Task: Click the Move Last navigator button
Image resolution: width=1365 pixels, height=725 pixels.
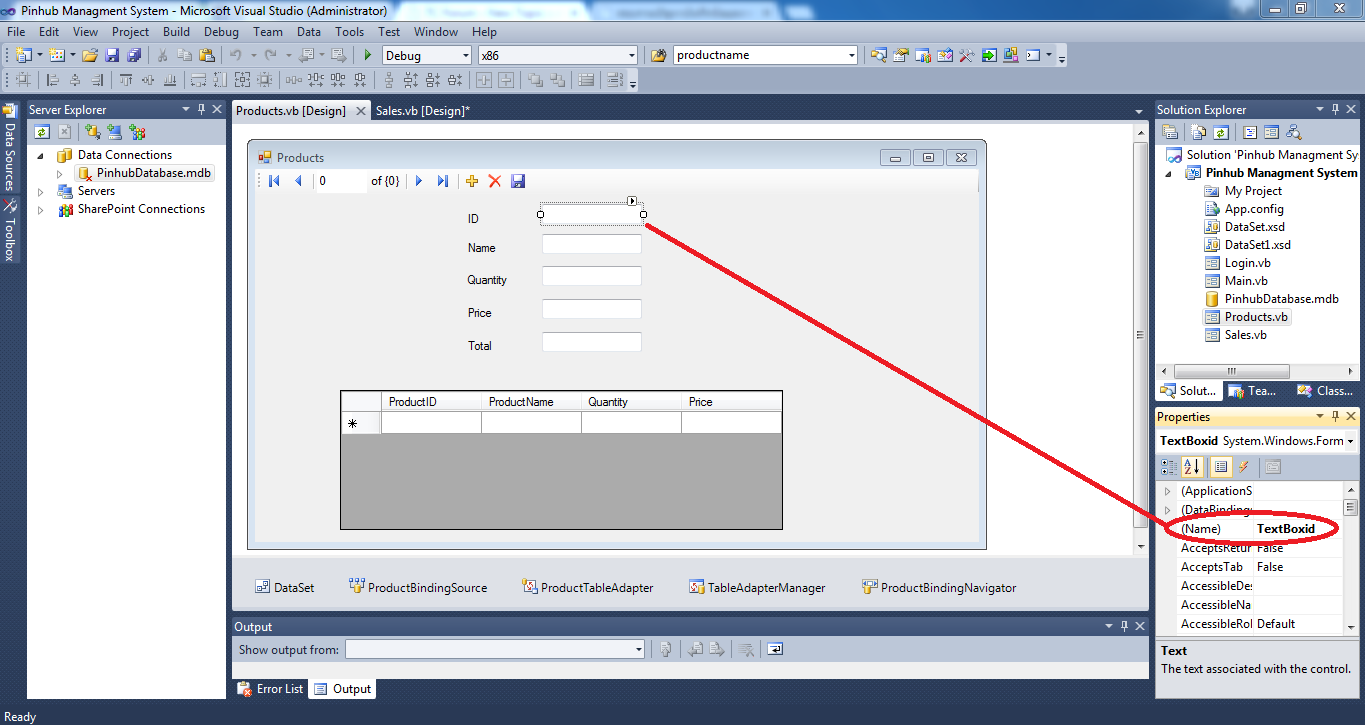Action: coord(443,181)
